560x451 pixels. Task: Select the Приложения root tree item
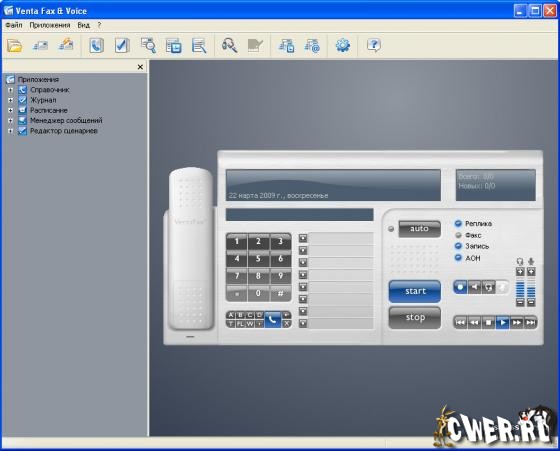click(x=38, y=79)
